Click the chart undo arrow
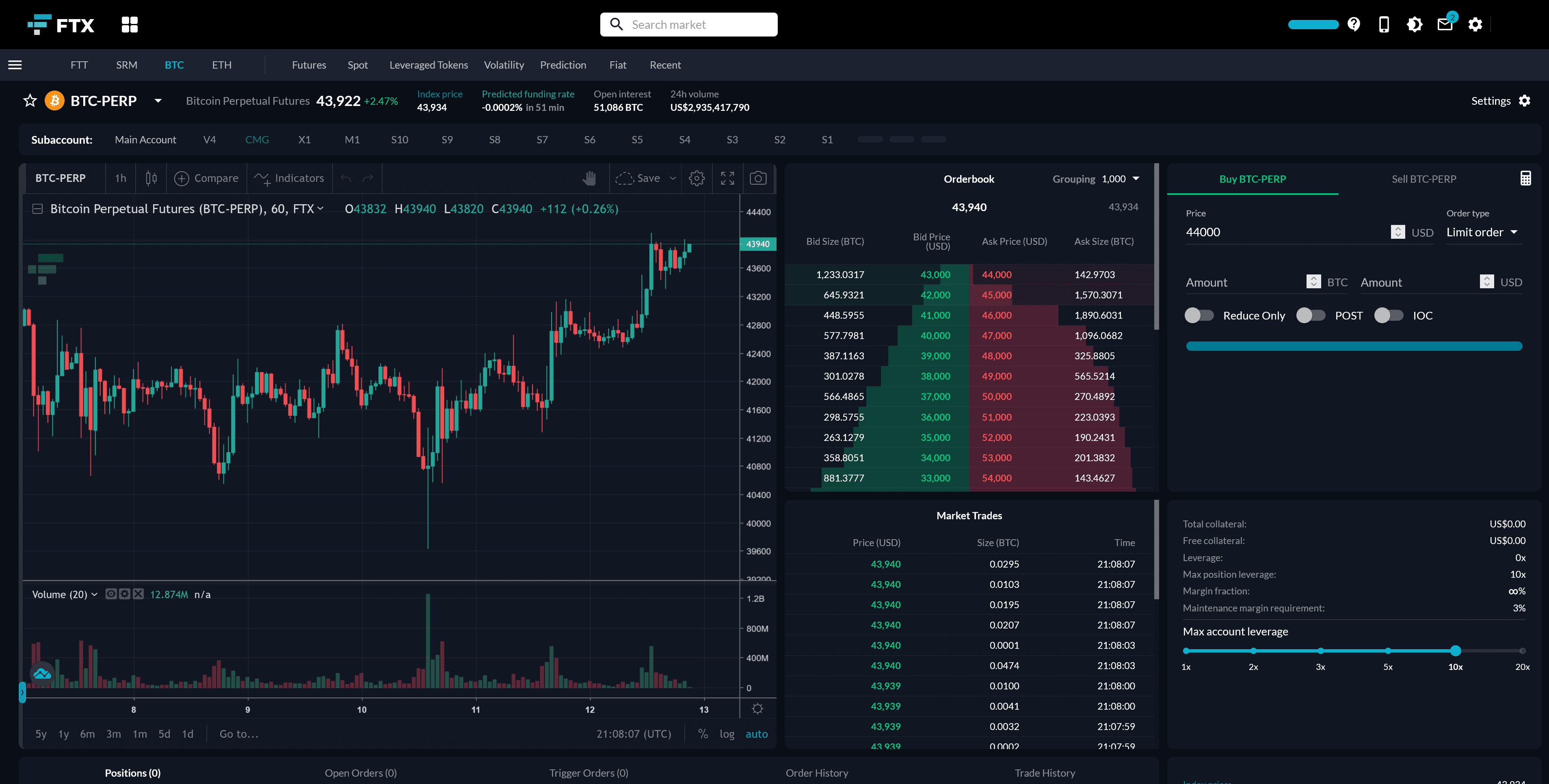This screenshot has height=784, width=1549. tap(346, 178)
